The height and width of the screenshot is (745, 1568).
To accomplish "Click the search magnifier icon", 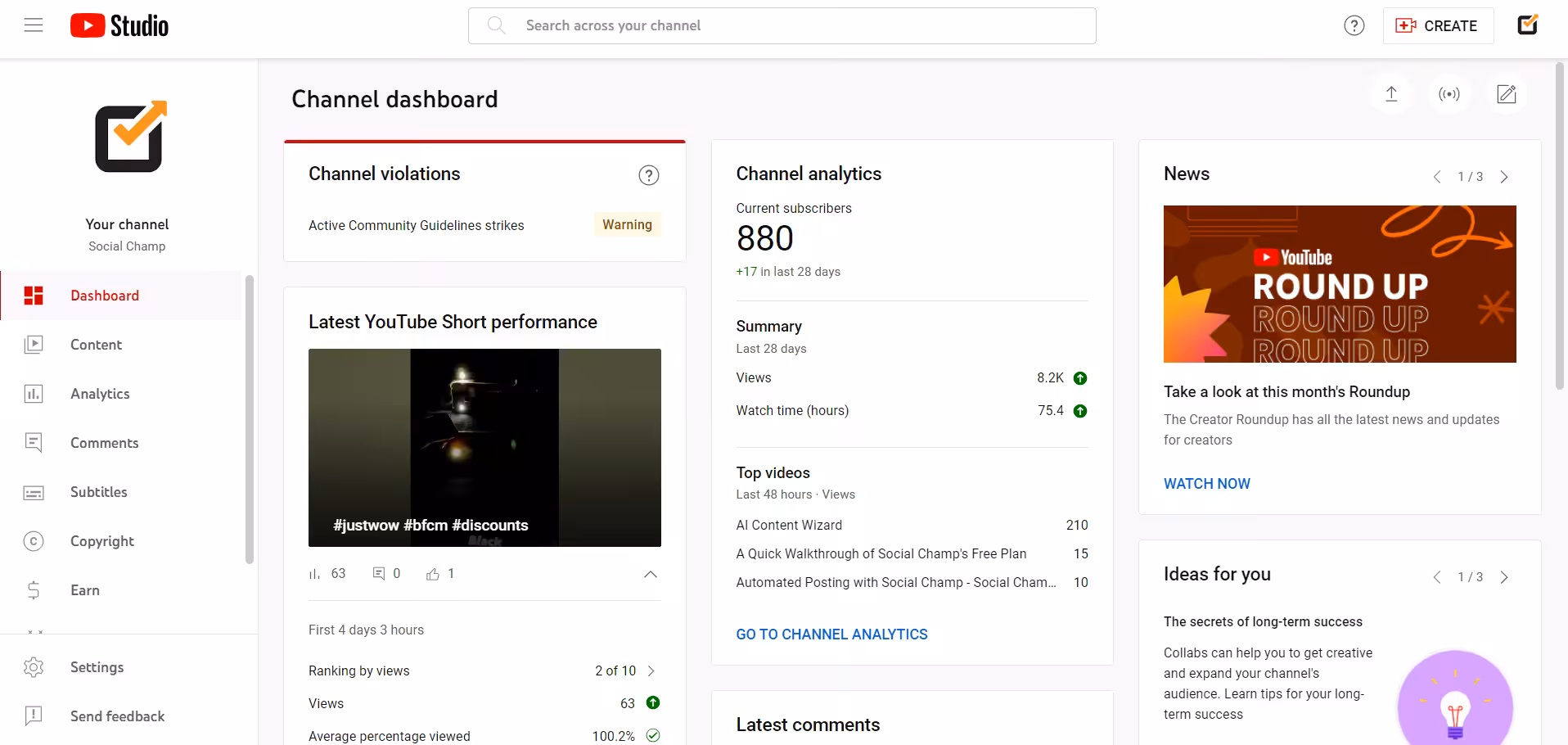I will click(x=496, y=25).
